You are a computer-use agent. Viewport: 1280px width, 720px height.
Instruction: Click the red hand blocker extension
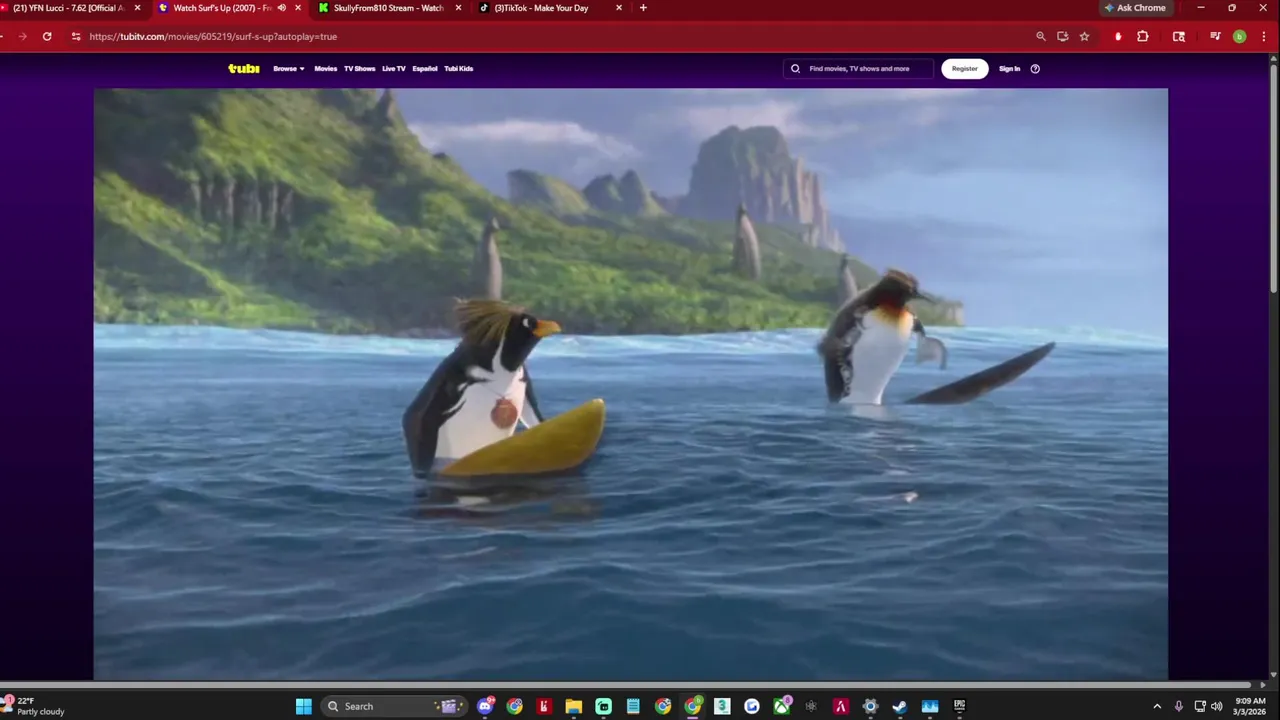(x=1118, y=36)
